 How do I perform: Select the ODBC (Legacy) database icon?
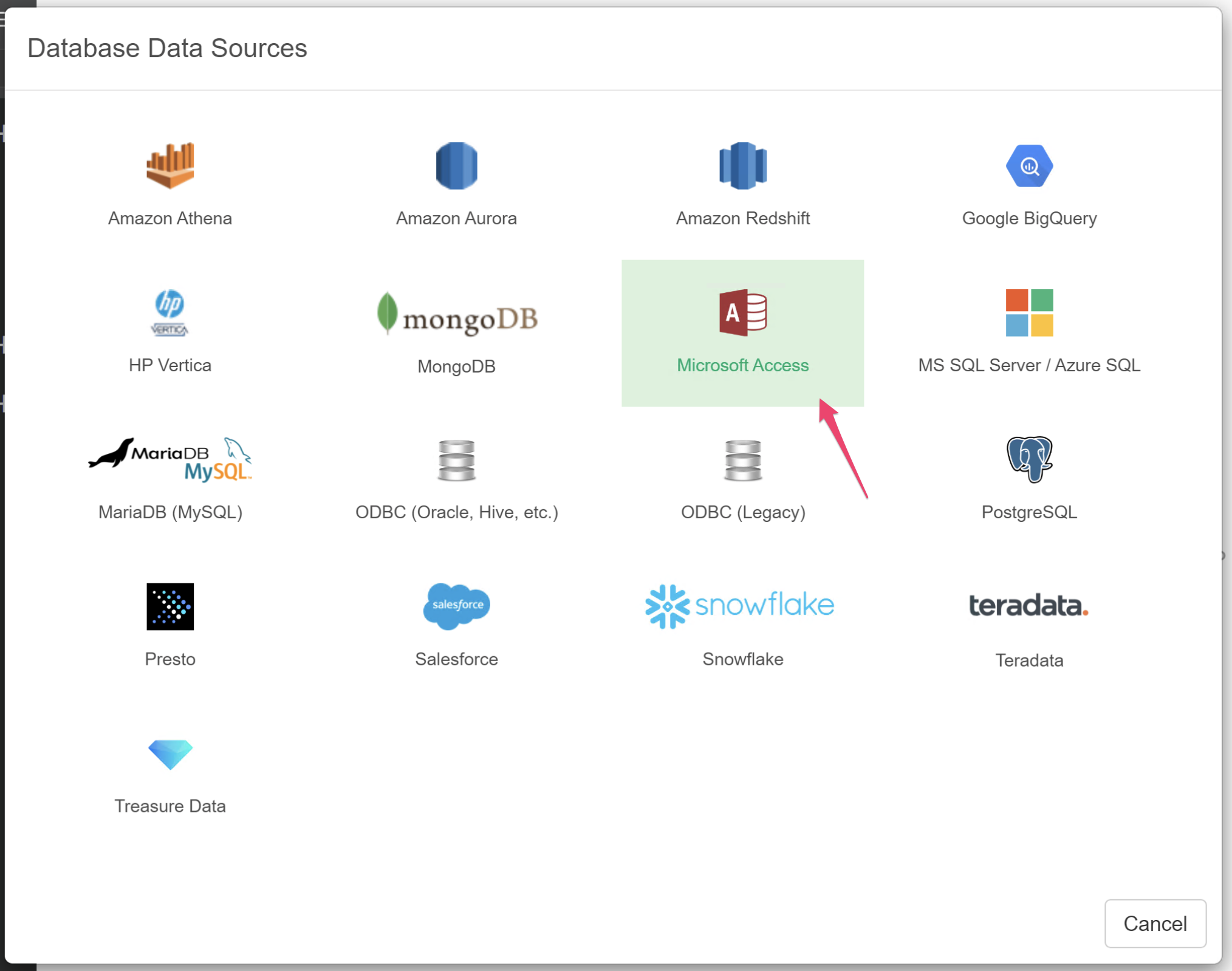(x=742, y=460)
